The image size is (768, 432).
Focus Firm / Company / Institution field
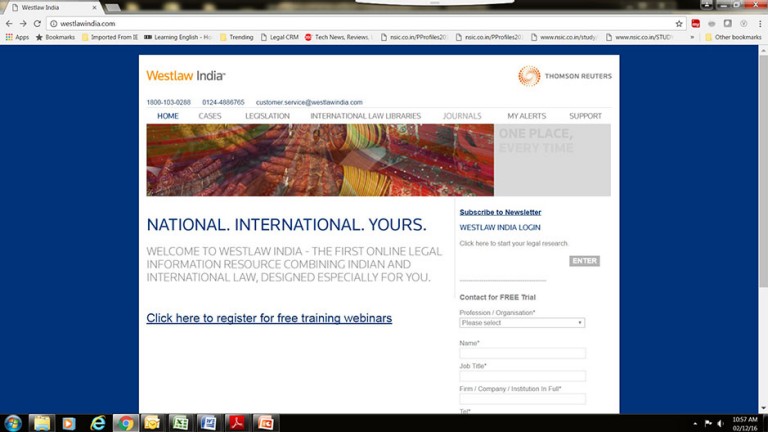pyautogui.click(x=523, y=399)
